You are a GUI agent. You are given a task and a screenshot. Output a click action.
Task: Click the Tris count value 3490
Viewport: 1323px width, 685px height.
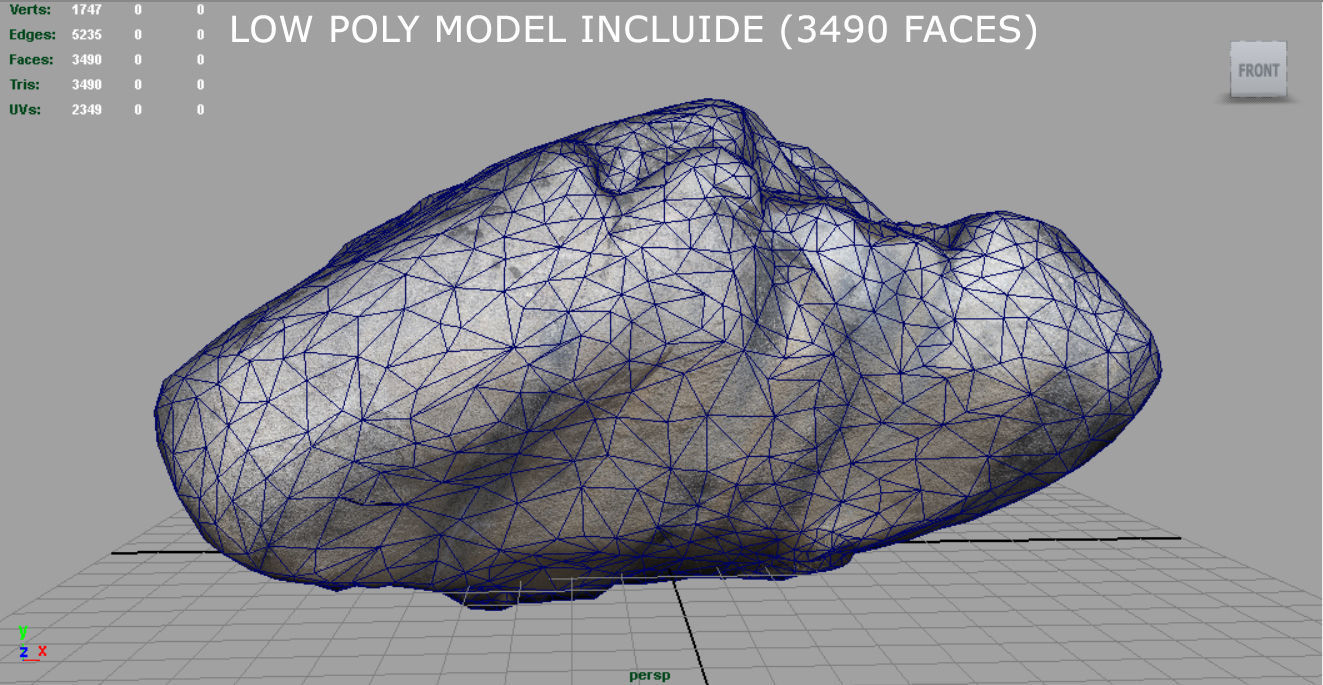coord(86,84)
